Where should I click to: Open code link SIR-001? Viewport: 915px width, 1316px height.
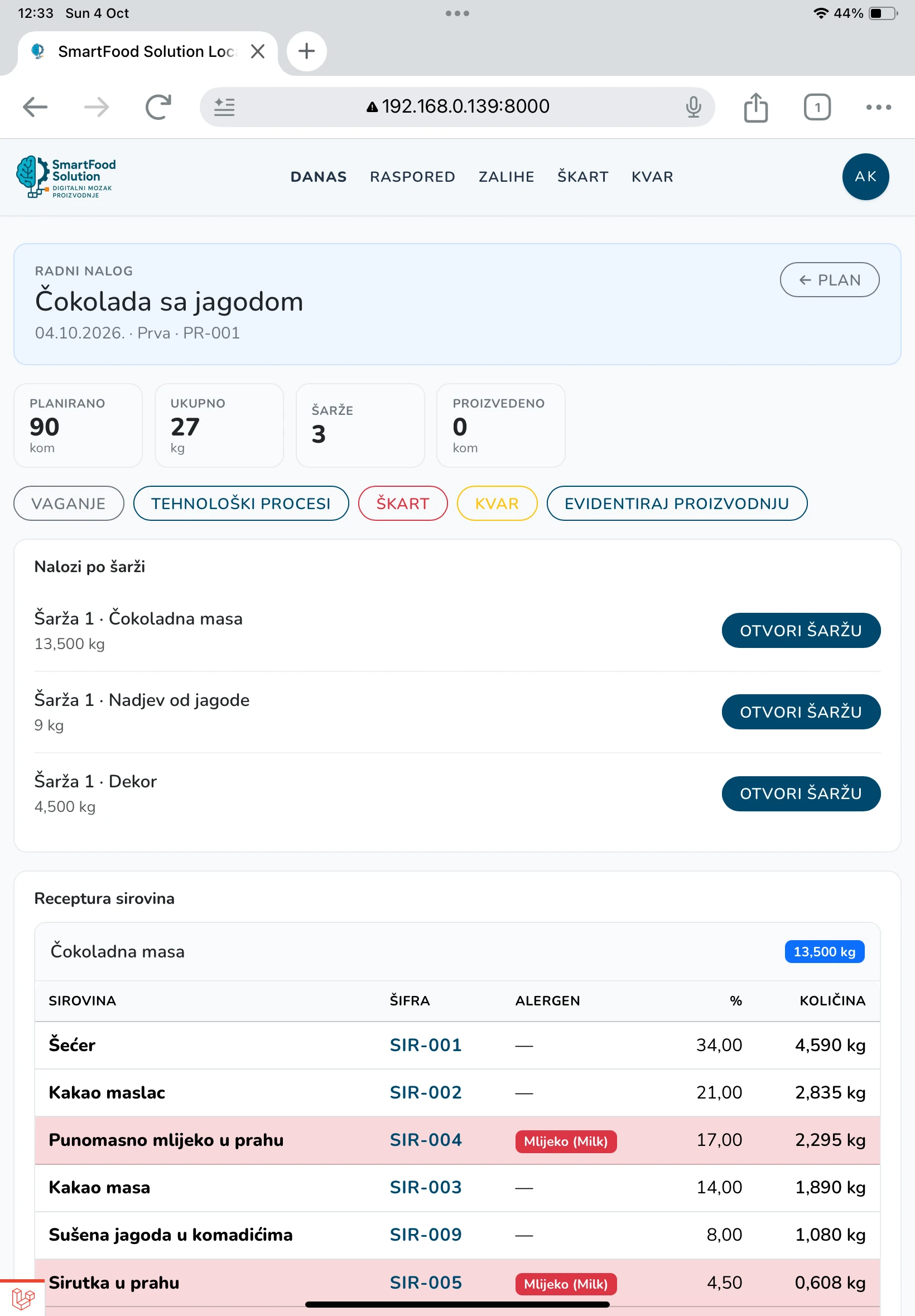426,1045
